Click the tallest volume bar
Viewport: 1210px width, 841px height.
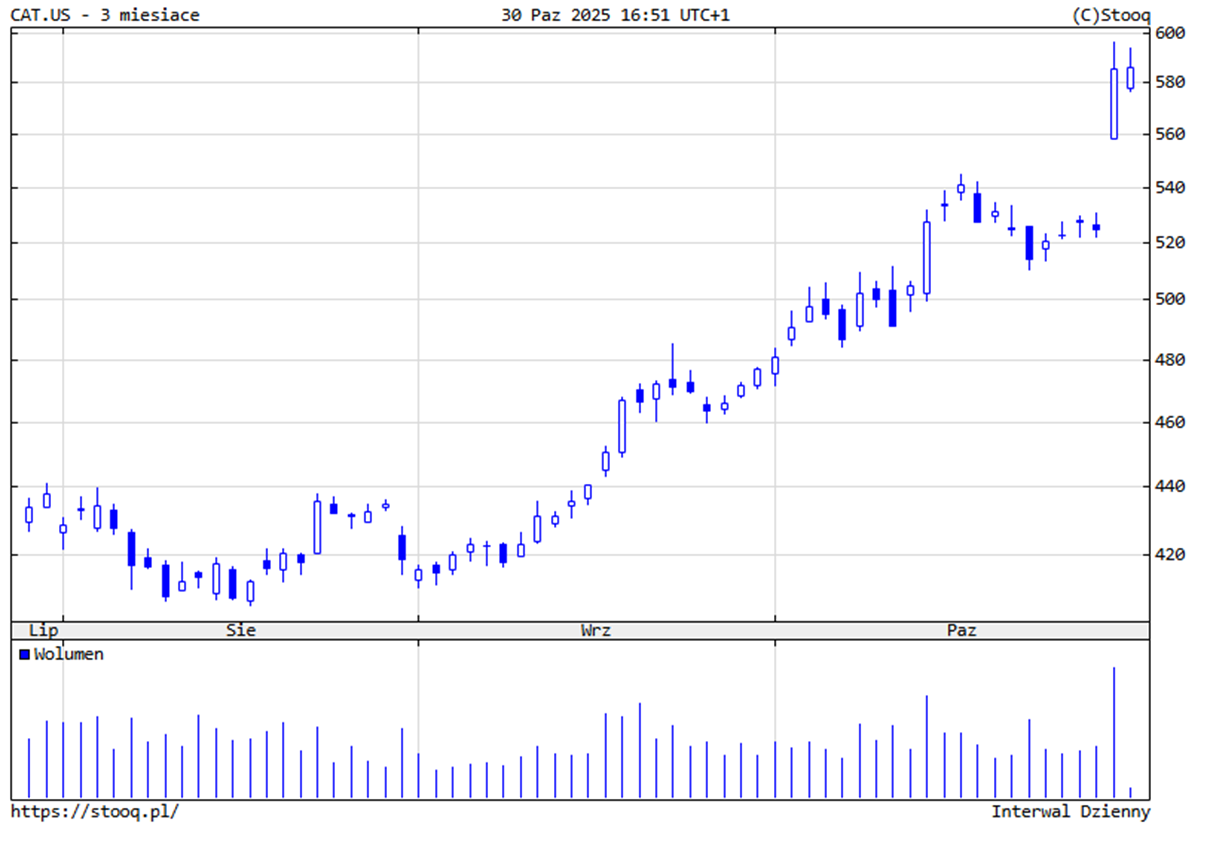[x=1114, y=732]
